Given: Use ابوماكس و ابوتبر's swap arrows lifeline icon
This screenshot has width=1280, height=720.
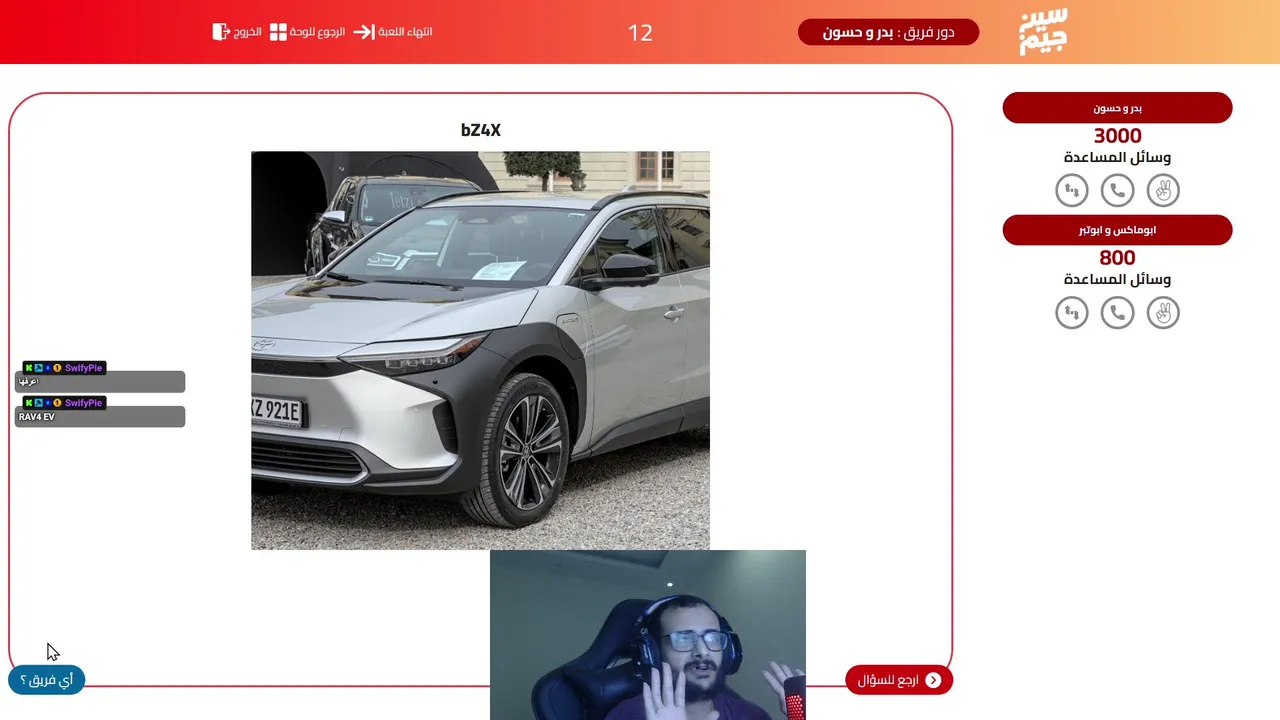Looking at the screenshot, I should (1072, 313).
